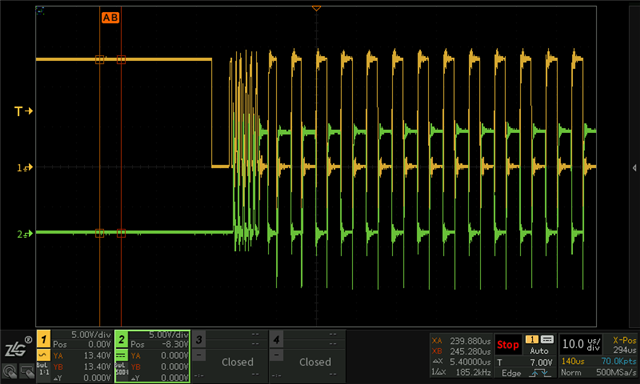Click the delta X 5.40000us reading
640x384 pixels.
(462, 362)
